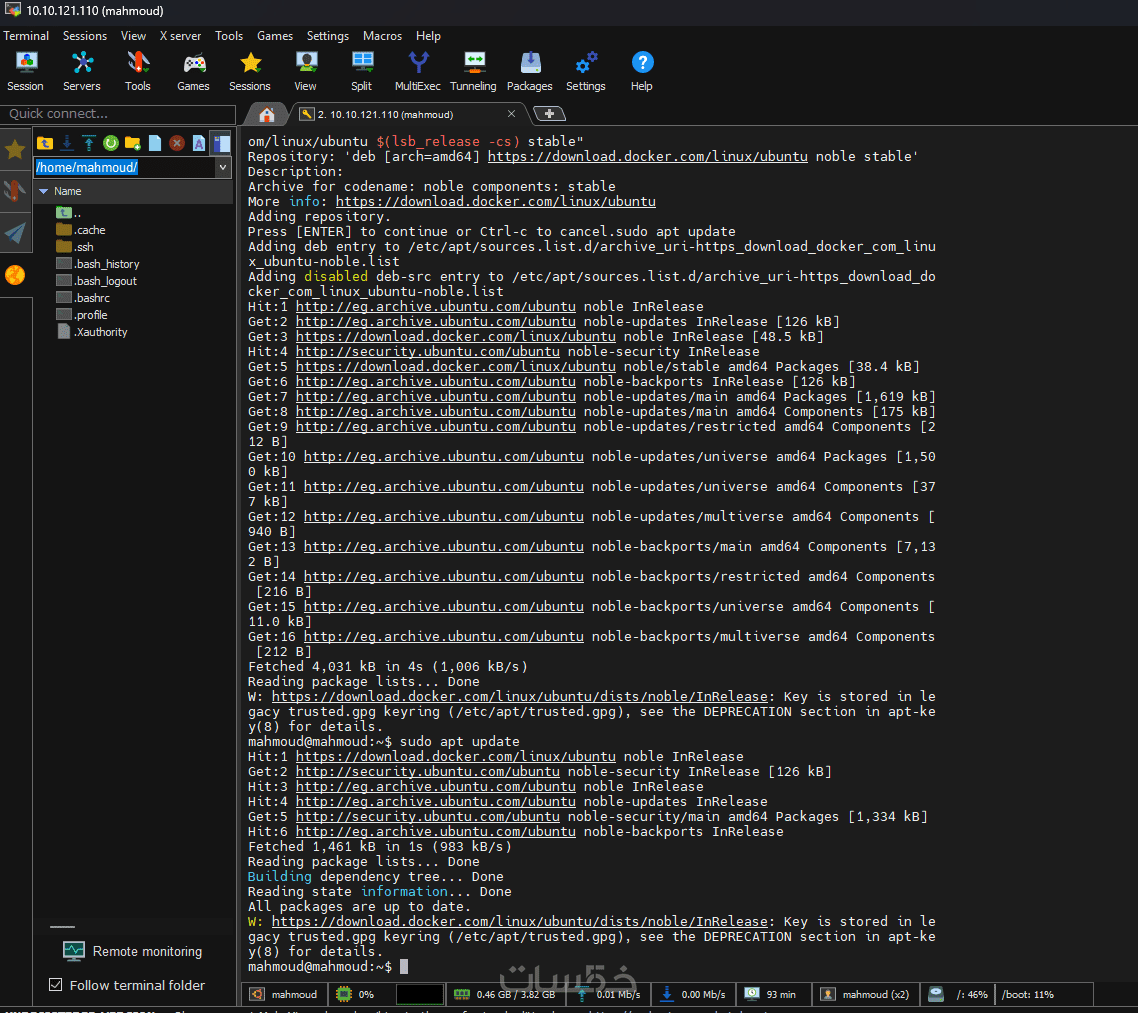The image size is (1138, 1013).
Task: Click the security.ubuntu.com link on Hit:4 line
Action: pyautogui.click(x=427, y=352)
